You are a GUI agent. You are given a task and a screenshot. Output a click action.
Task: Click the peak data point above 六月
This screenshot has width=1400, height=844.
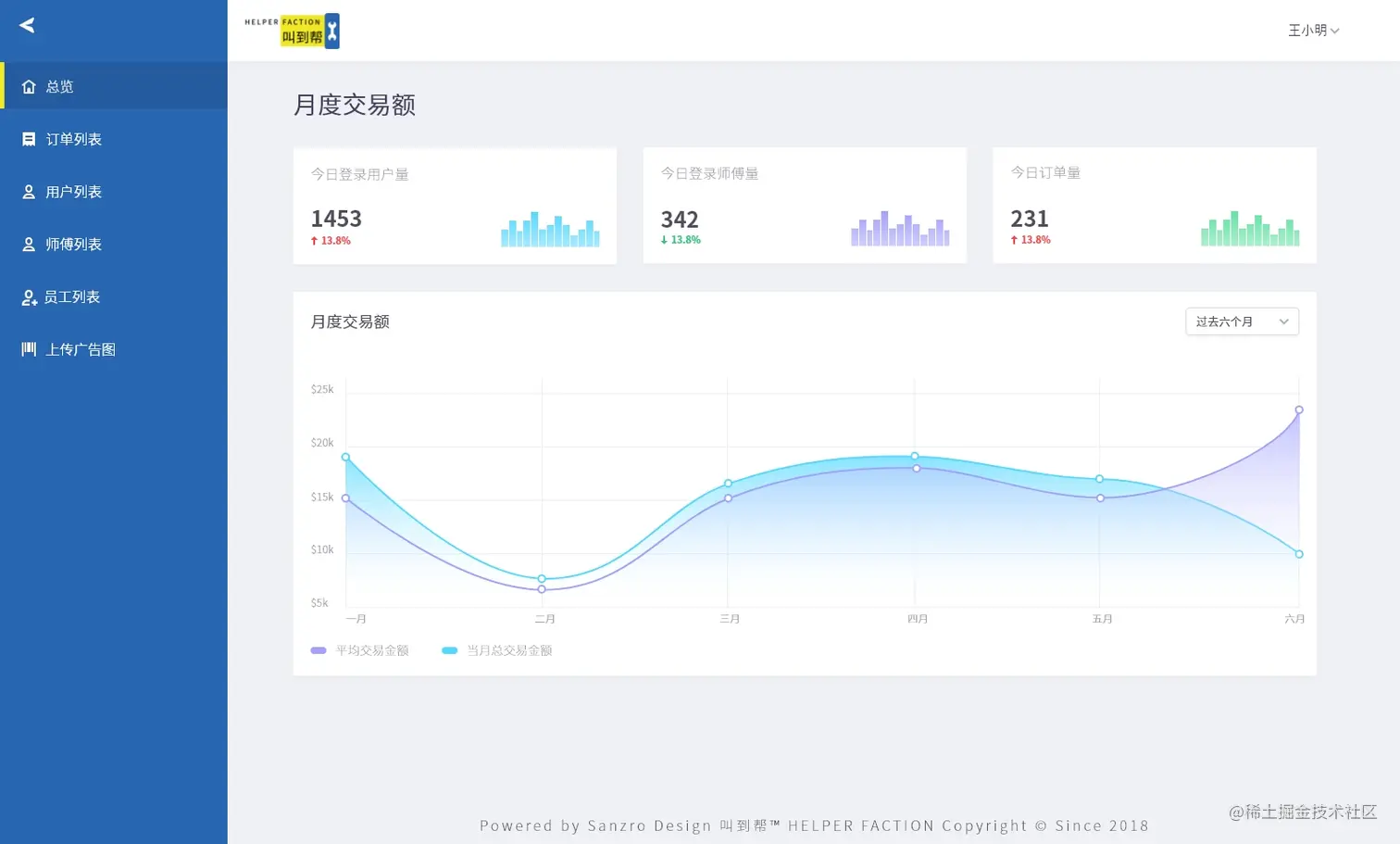pos(1298,409)
